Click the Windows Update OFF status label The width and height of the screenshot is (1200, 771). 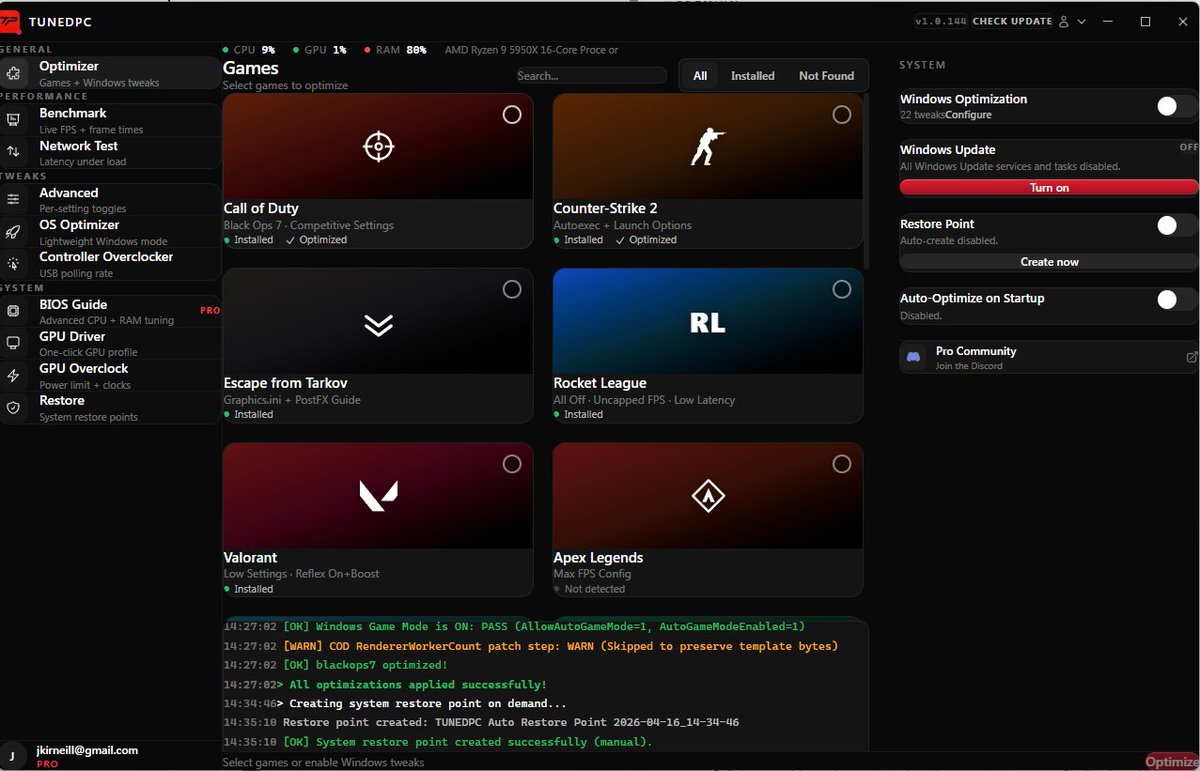pos(1188,147)
